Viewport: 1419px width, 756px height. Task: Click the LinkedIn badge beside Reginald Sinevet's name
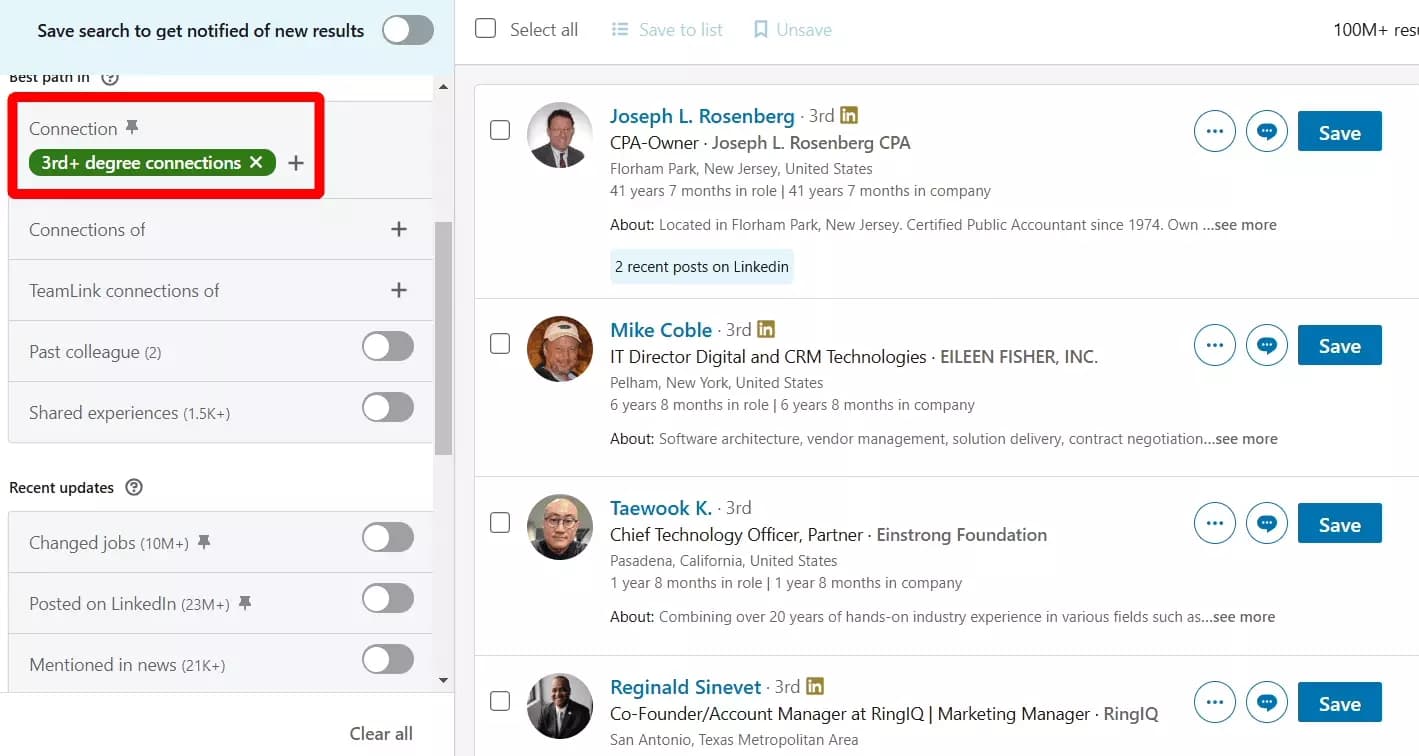[815, 686]
